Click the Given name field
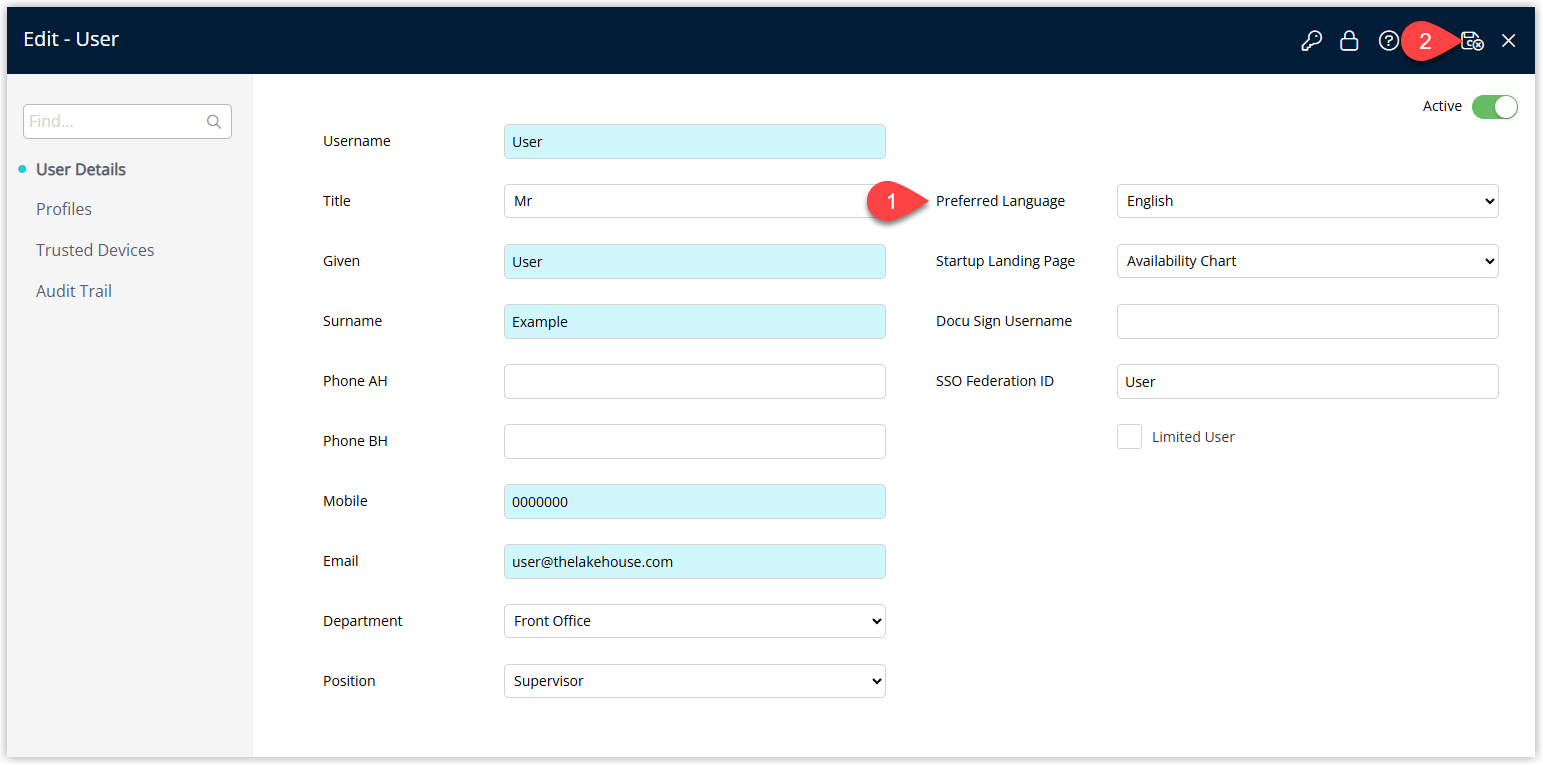 click(x=694, y=261)
